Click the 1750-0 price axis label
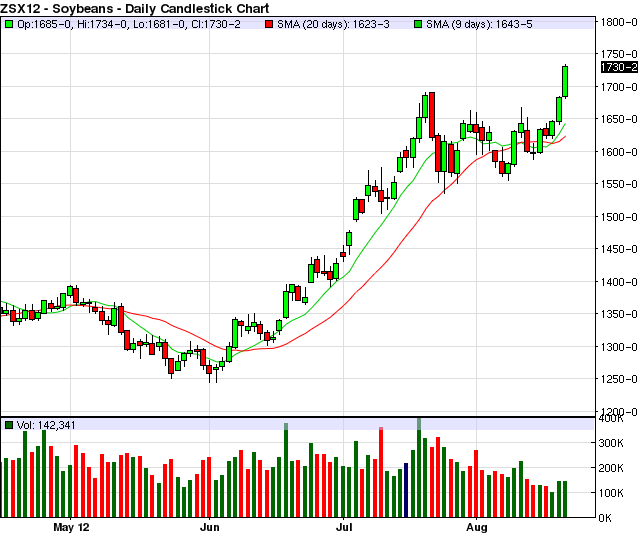Image resolution: width=640 pixels, height=536 pixels. point(619,54)
